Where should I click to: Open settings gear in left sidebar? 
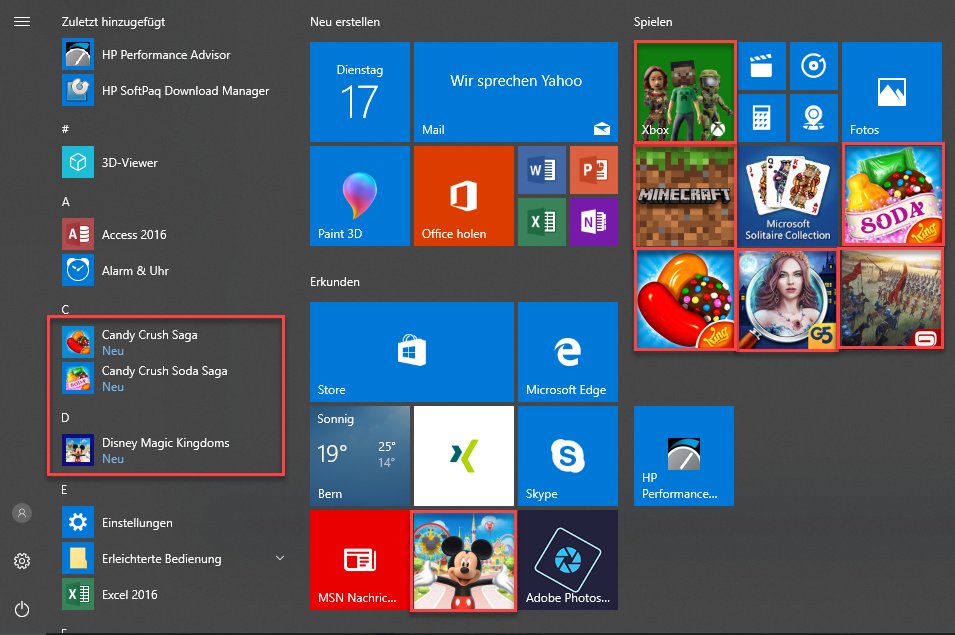pyautogui.click(x=22, y=561)
